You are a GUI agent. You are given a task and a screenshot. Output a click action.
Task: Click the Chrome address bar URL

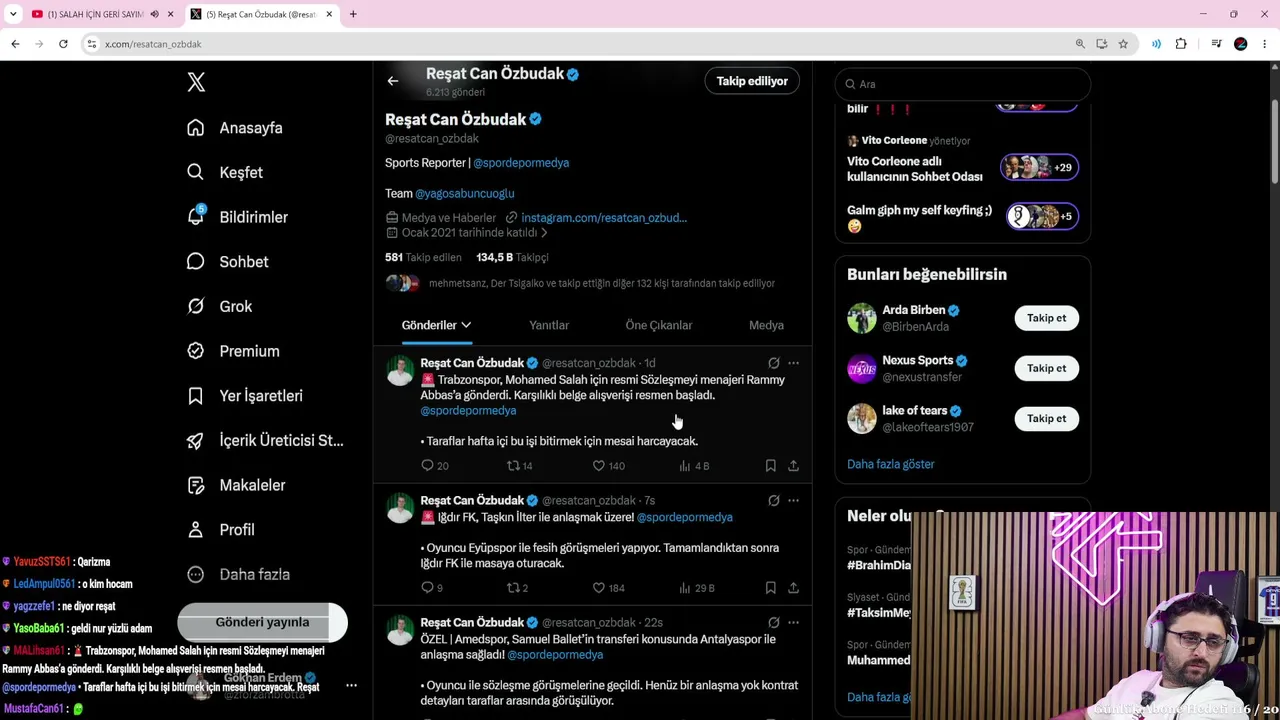153,44
